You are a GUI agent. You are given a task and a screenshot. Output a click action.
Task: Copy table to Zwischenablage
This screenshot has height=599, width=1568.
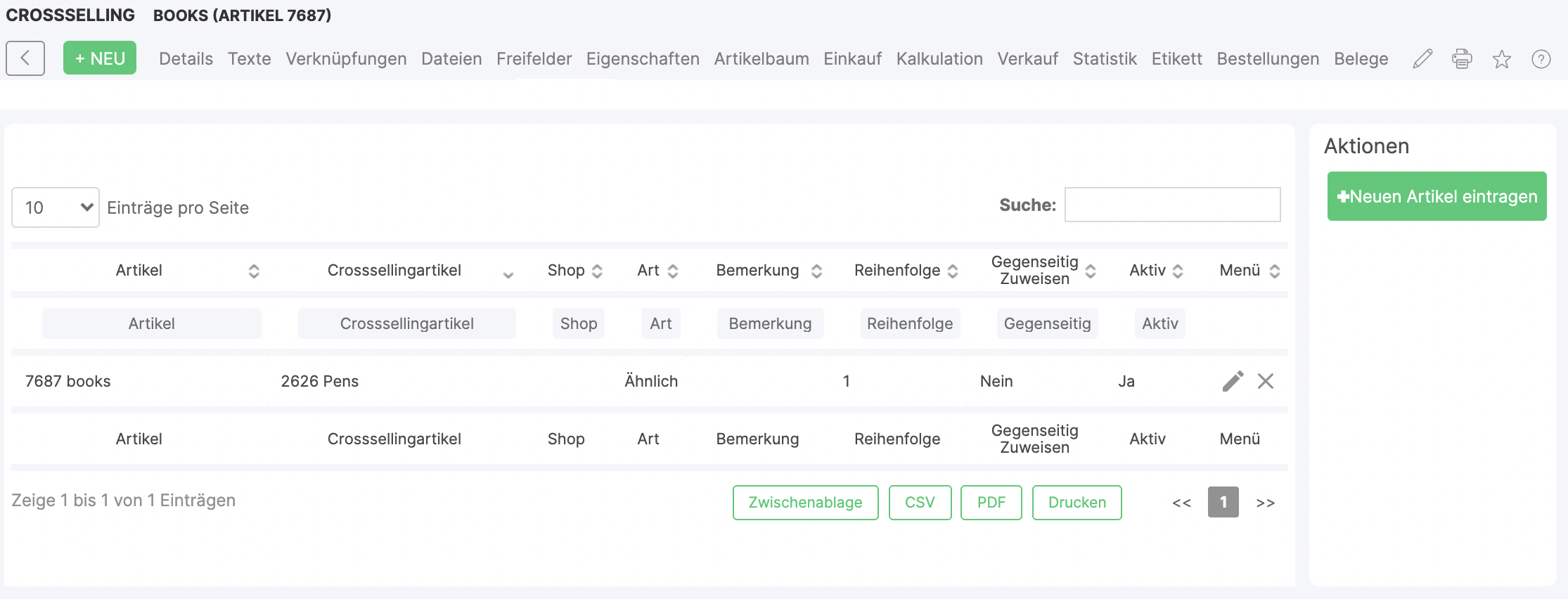805,502
